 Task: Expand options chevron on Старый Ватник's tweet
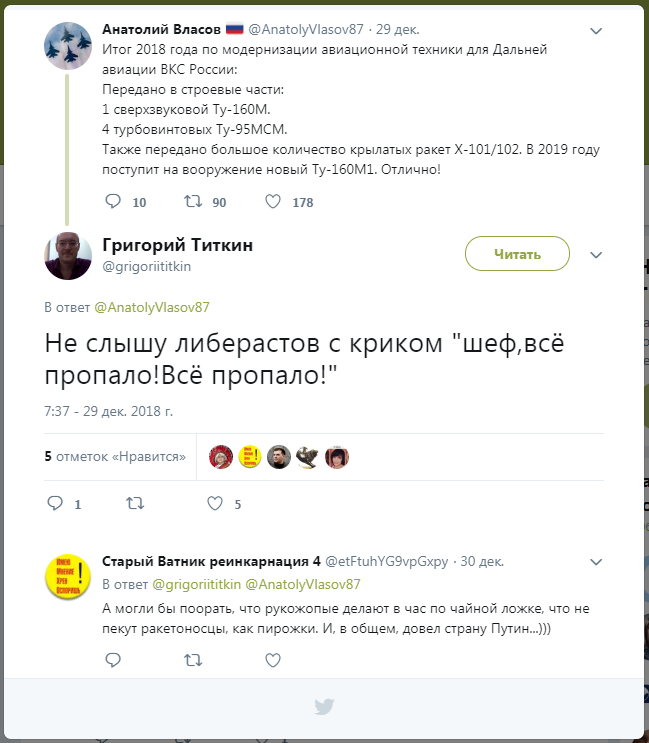point(596,562)
